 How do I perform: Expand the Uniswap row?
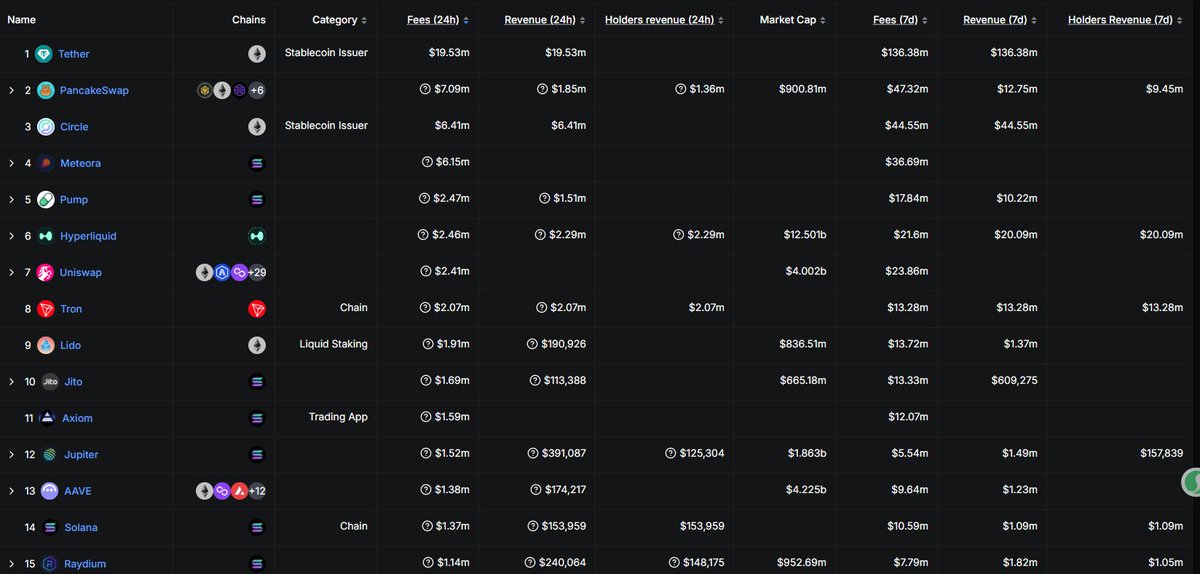click(x=11, y=273)
